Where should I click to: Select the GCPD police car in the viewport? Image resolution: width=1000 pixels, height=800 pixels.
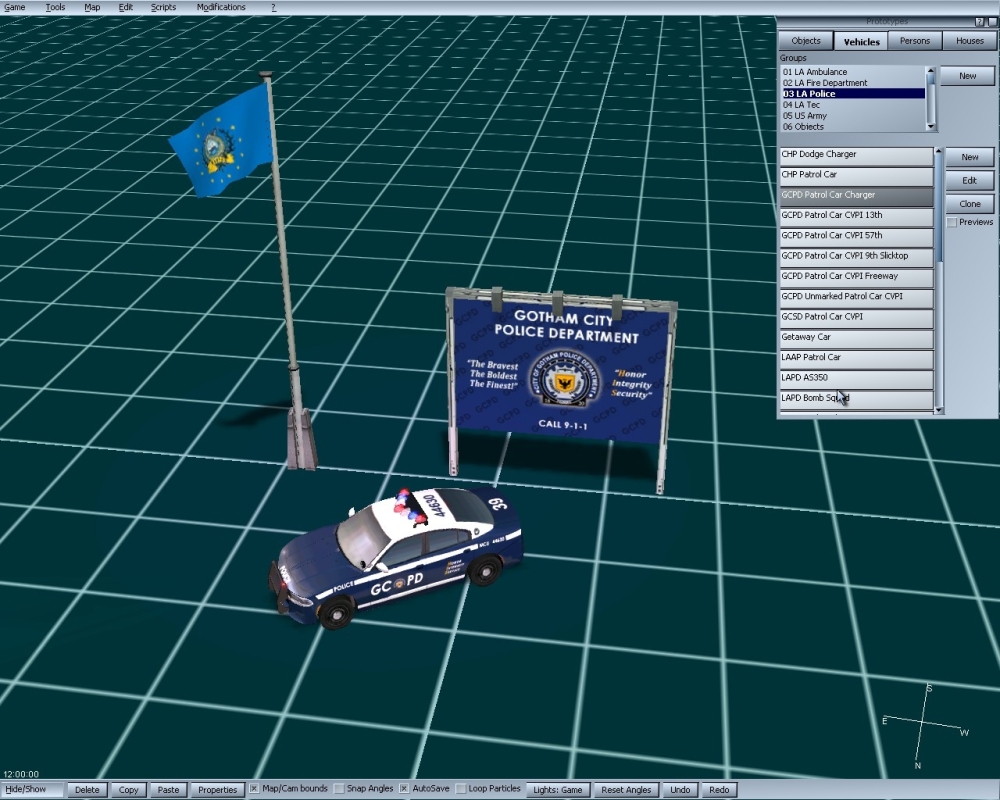pyautogui.click(x=395, y=557)
